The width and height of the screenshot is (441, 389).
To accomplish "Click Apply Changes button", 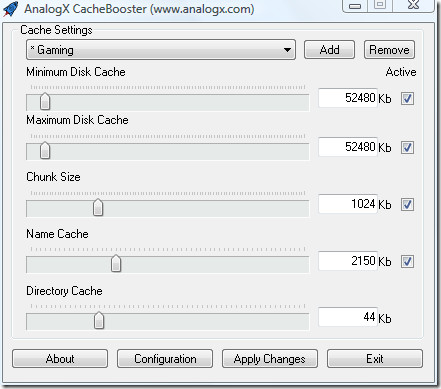I will click(x=270, y=359).
